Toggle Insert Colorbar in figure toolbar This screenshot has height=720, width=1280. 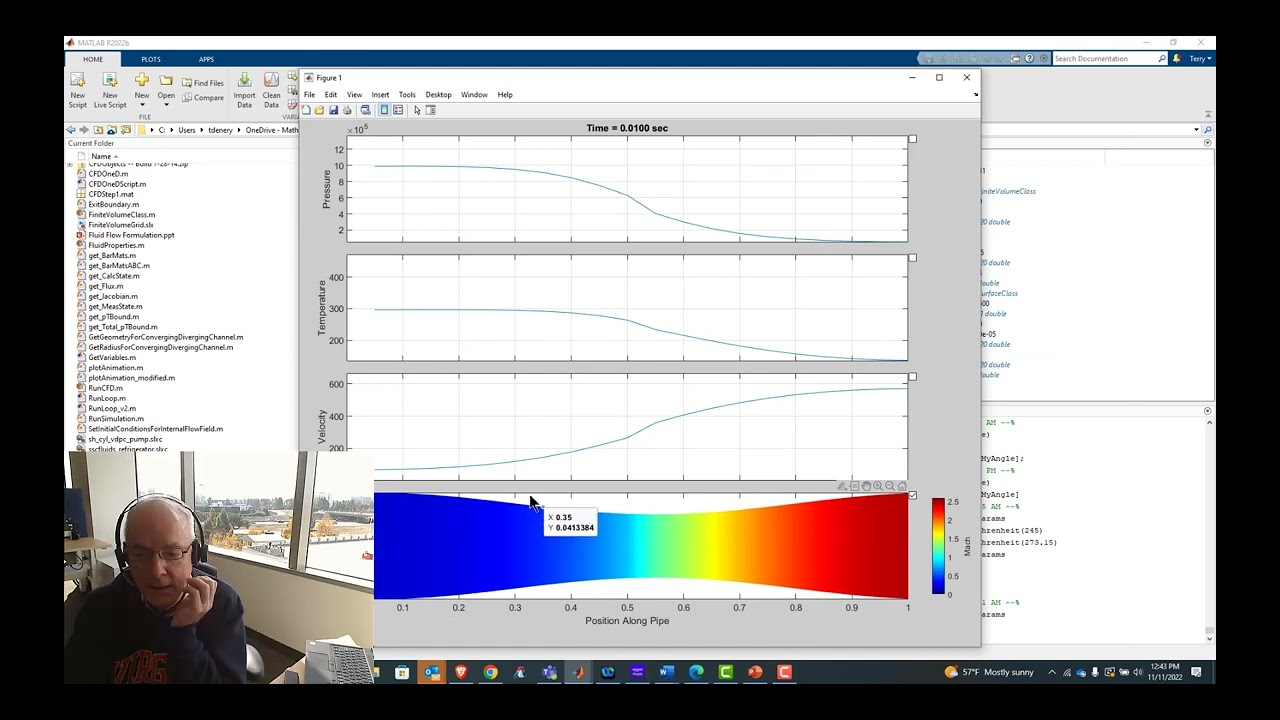[384, 110]
